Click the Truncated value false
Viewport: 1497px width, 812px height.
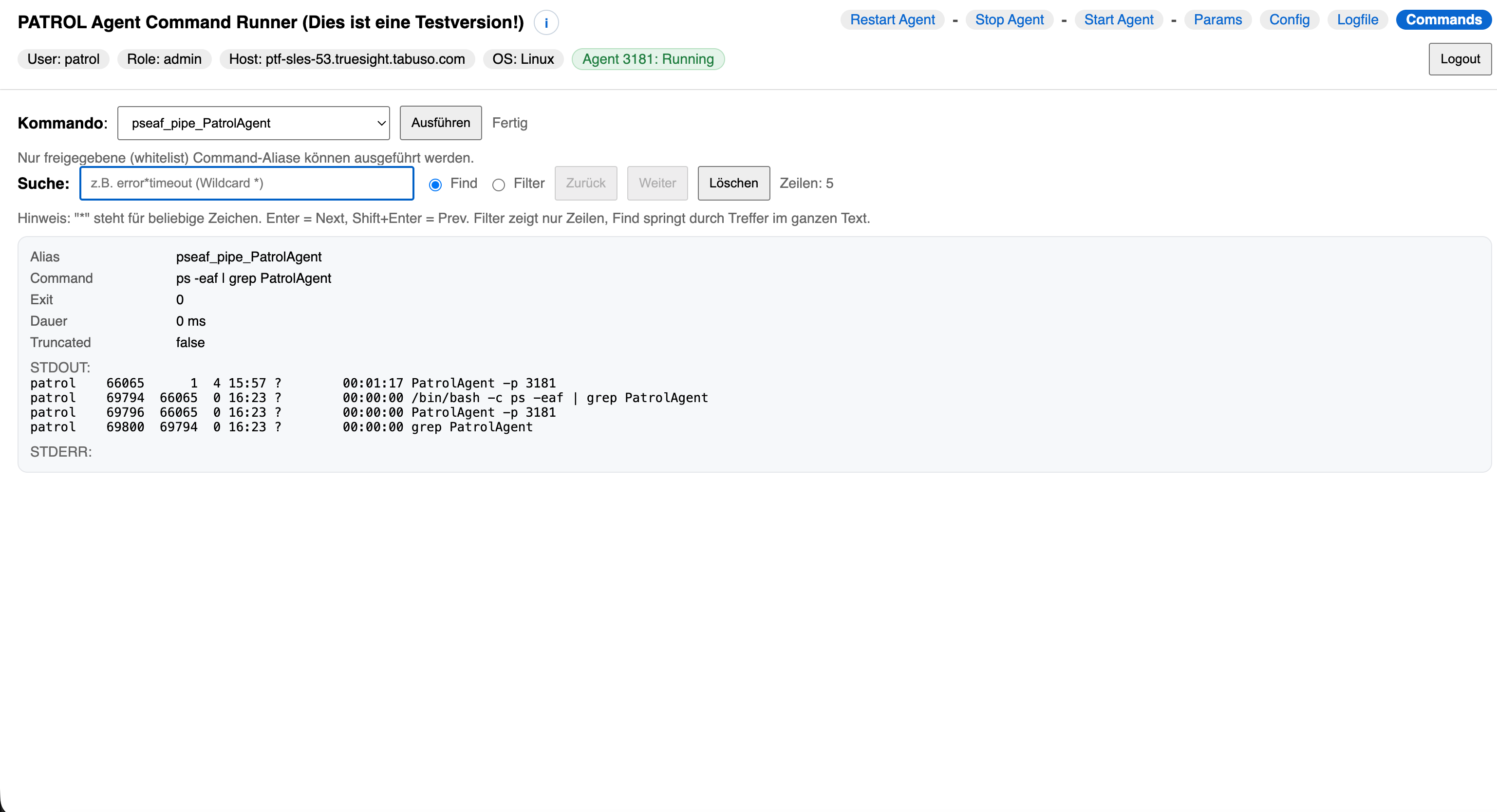pos(190,343)
